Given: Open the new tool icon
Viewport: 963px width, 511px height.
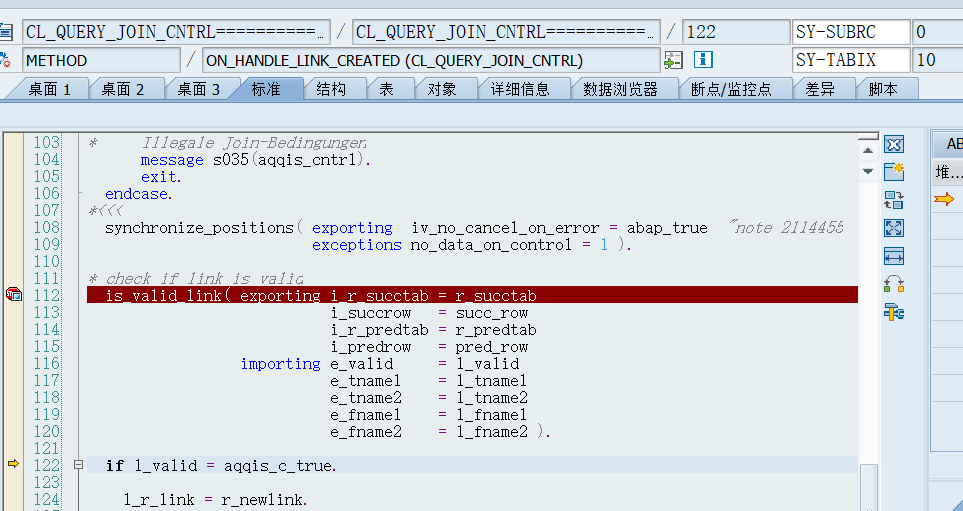Looking at the screenshot, I should click(894, 172).
